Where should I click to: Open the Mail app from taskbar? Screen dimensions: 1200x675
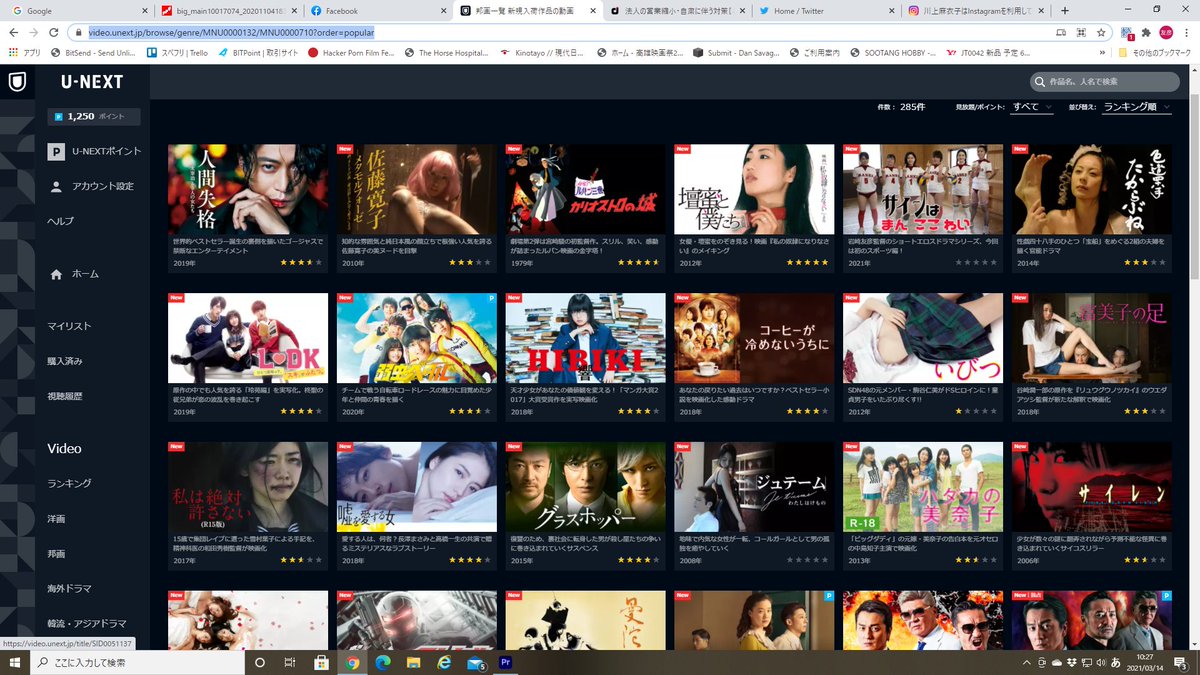click(x=476, y=662)
